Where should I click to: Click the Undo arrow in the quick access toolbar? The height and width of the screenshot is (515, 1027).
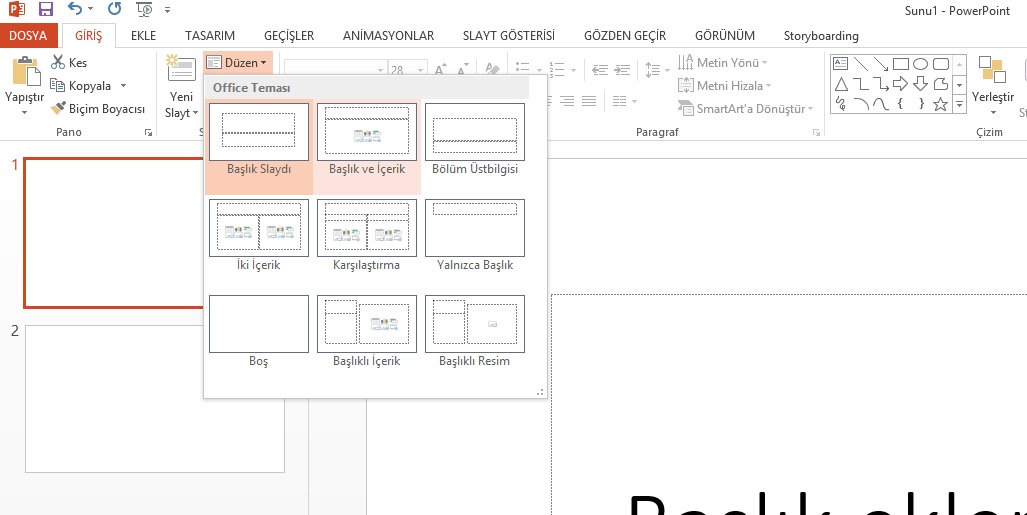pos(75,9)
